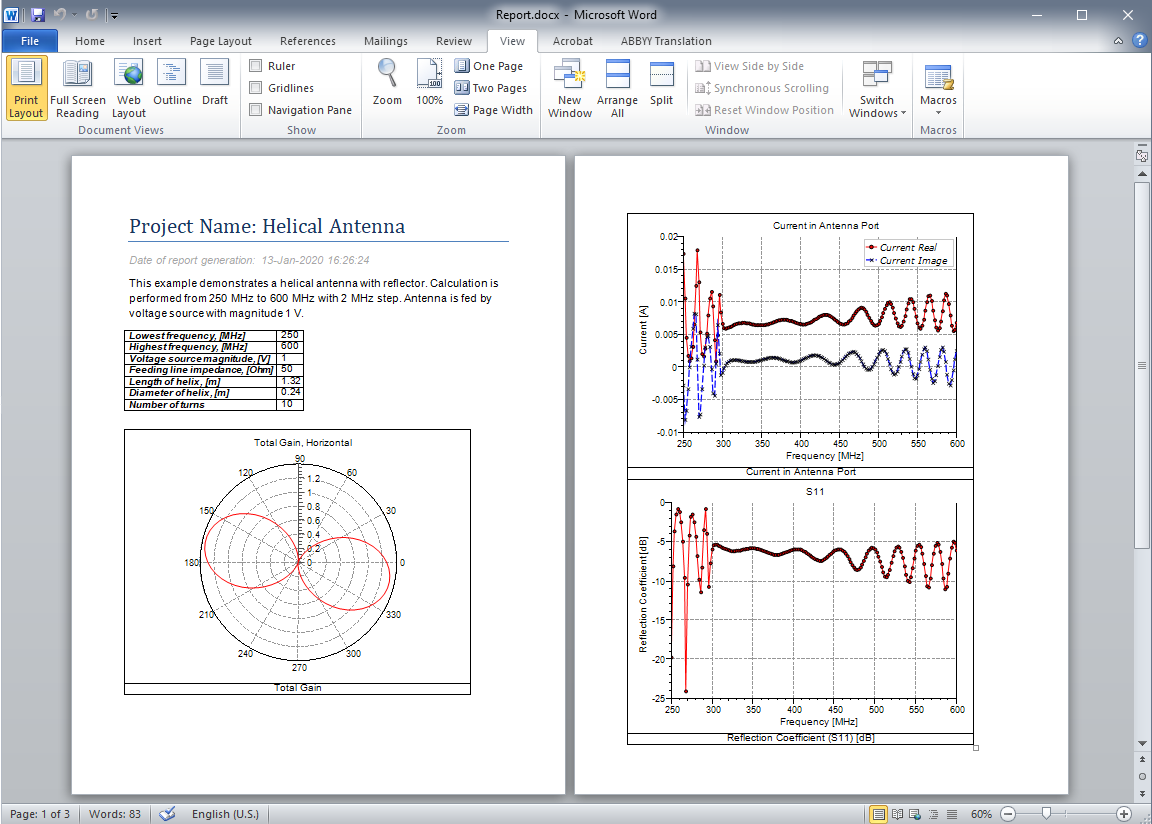Screen dimensions: 1152x824
Task: Set zoom to 100% icon
Action: (x=429, y=82)
